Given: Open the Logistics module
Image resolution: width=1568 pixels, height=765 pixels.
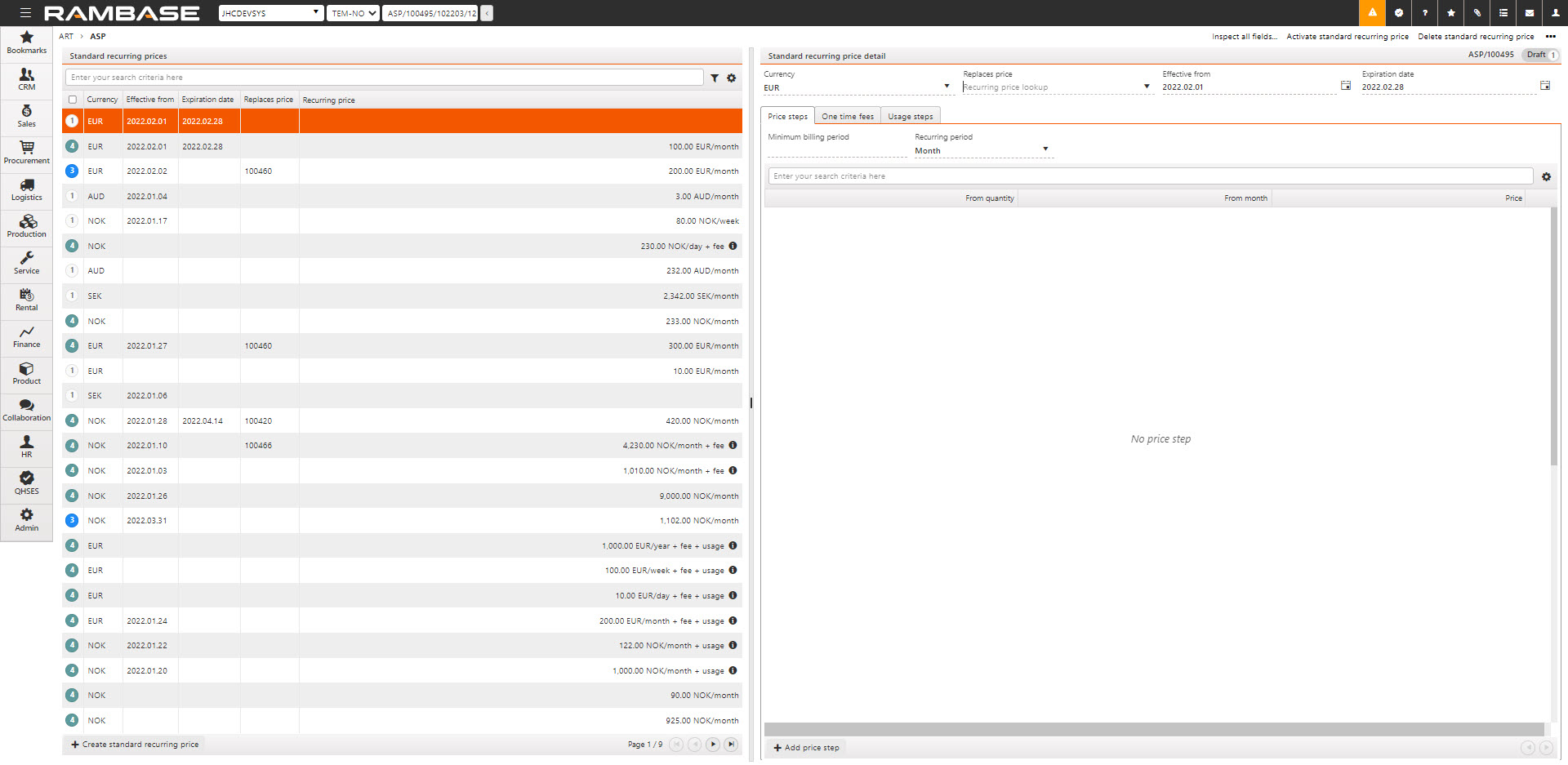Looking at the screenshot, I should pyautogui.click(x=26, y=189).
